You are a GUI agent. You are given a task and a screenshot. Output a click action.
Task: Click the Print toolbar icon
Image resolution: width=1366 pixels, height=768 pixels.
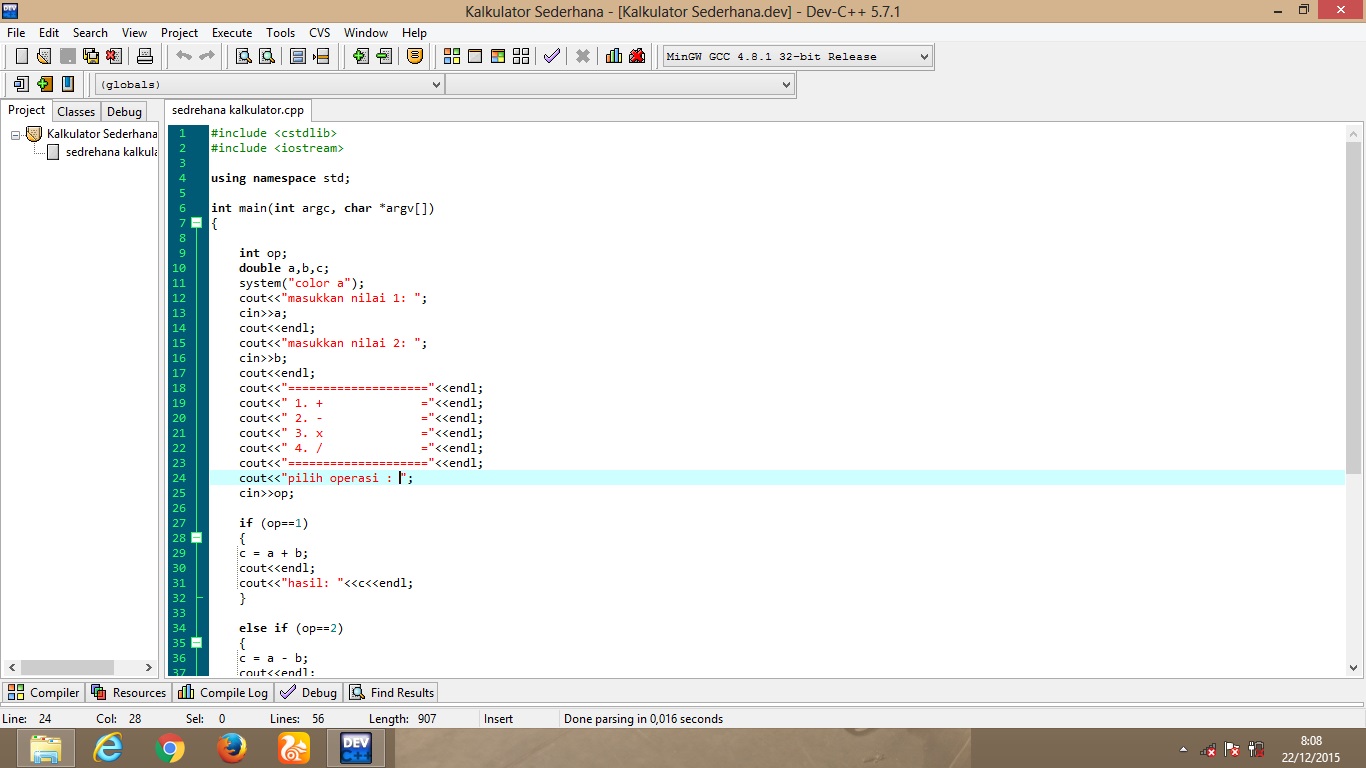click(143, 56)
